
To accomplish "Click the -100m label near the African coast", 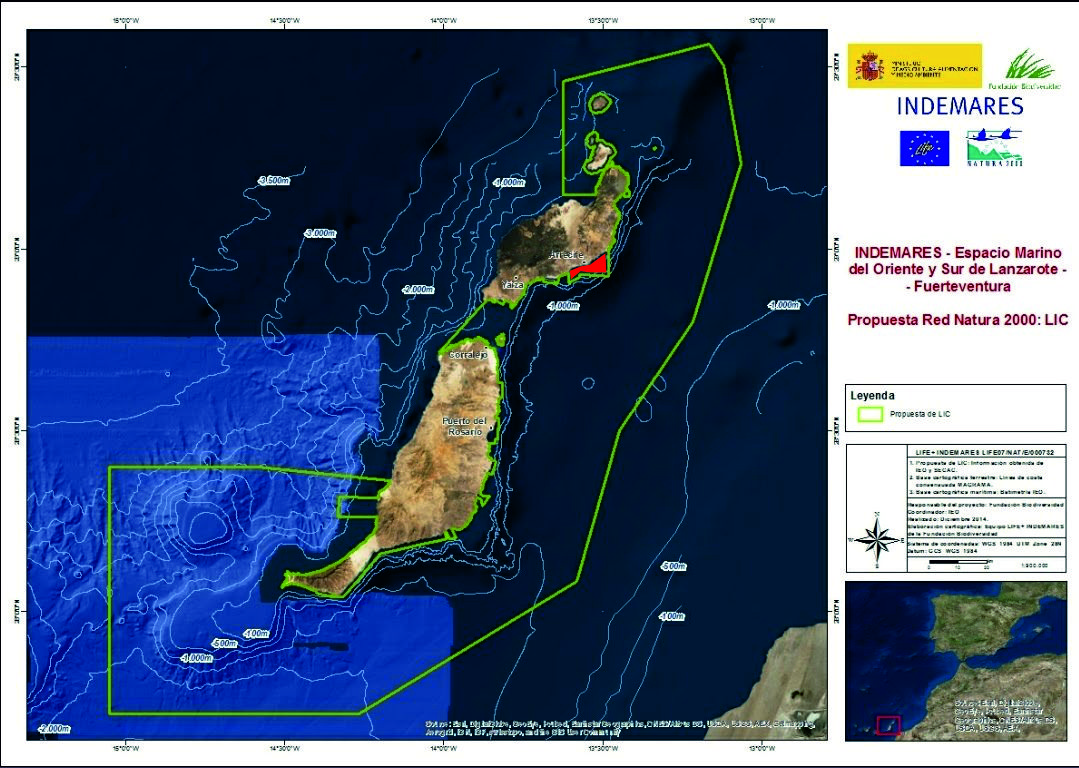I will [672, 617].
